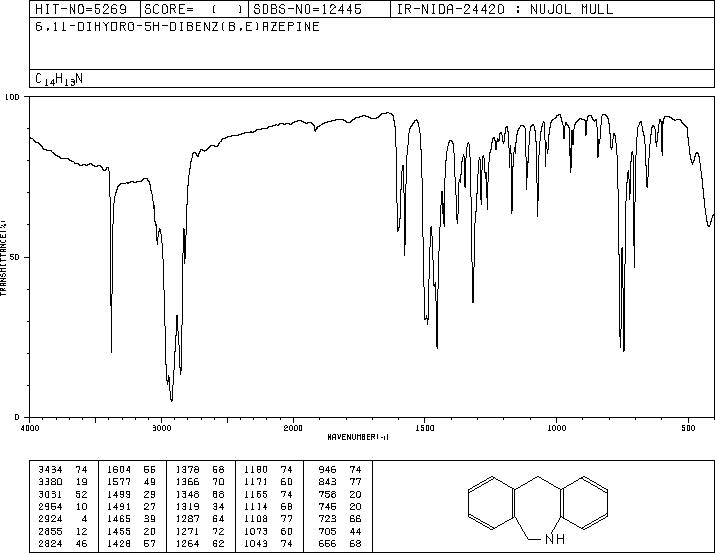Click peak value 1465 in the table

tap(119, 519)
